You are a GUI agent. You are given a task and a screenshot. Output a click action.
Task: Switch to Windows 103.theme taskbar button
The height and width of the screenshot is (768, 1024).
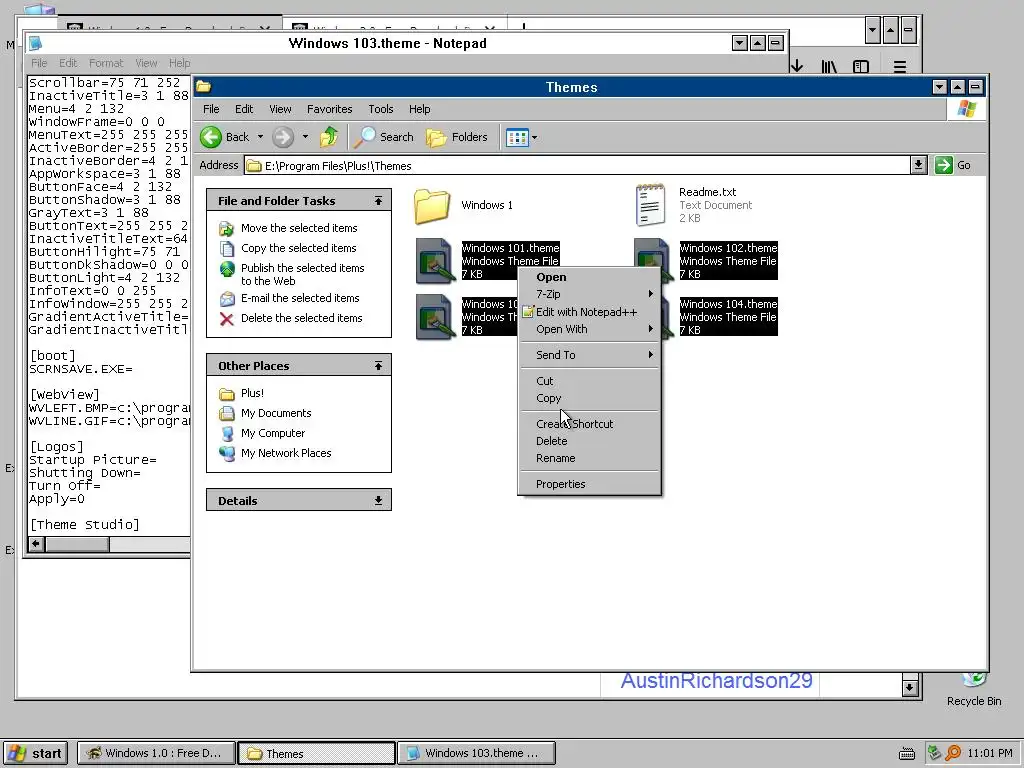pos(477,753)
